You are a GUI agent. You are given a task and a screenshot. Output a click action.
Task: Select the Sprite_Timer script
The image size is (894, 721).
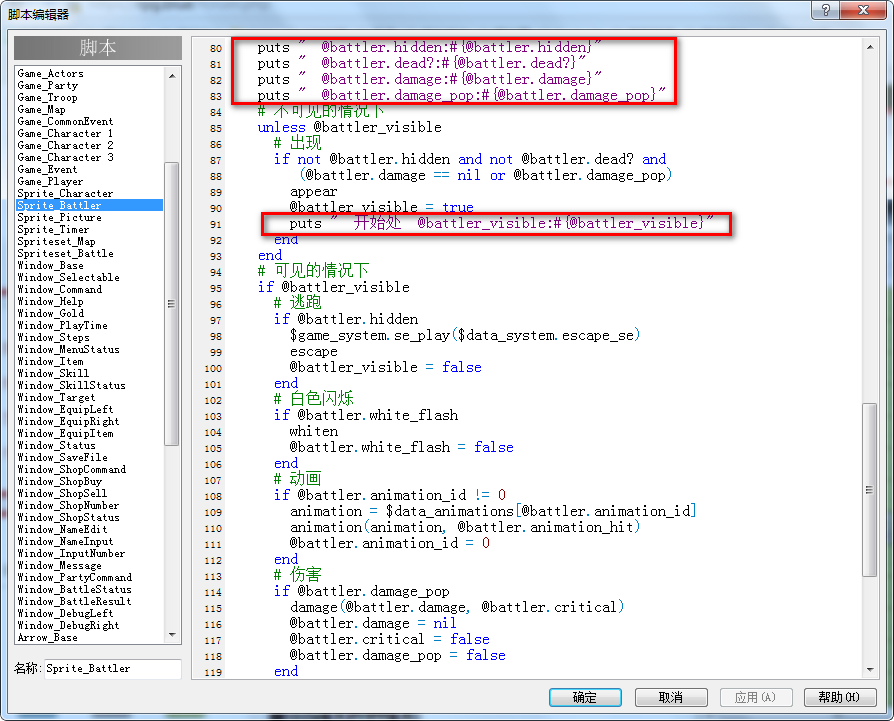coord(54,229)
